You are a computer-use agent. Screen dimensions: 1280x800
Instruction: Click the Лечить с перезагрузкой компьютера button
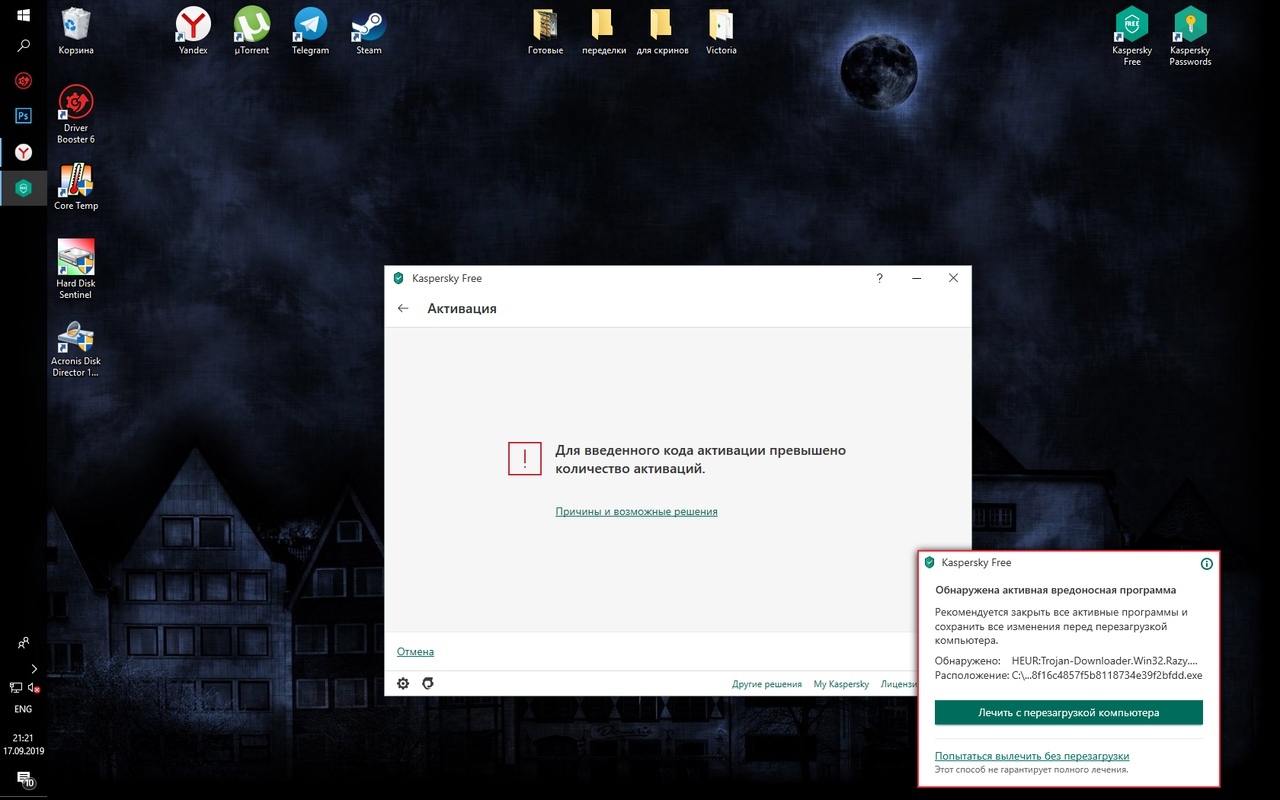pos(1069,713)
